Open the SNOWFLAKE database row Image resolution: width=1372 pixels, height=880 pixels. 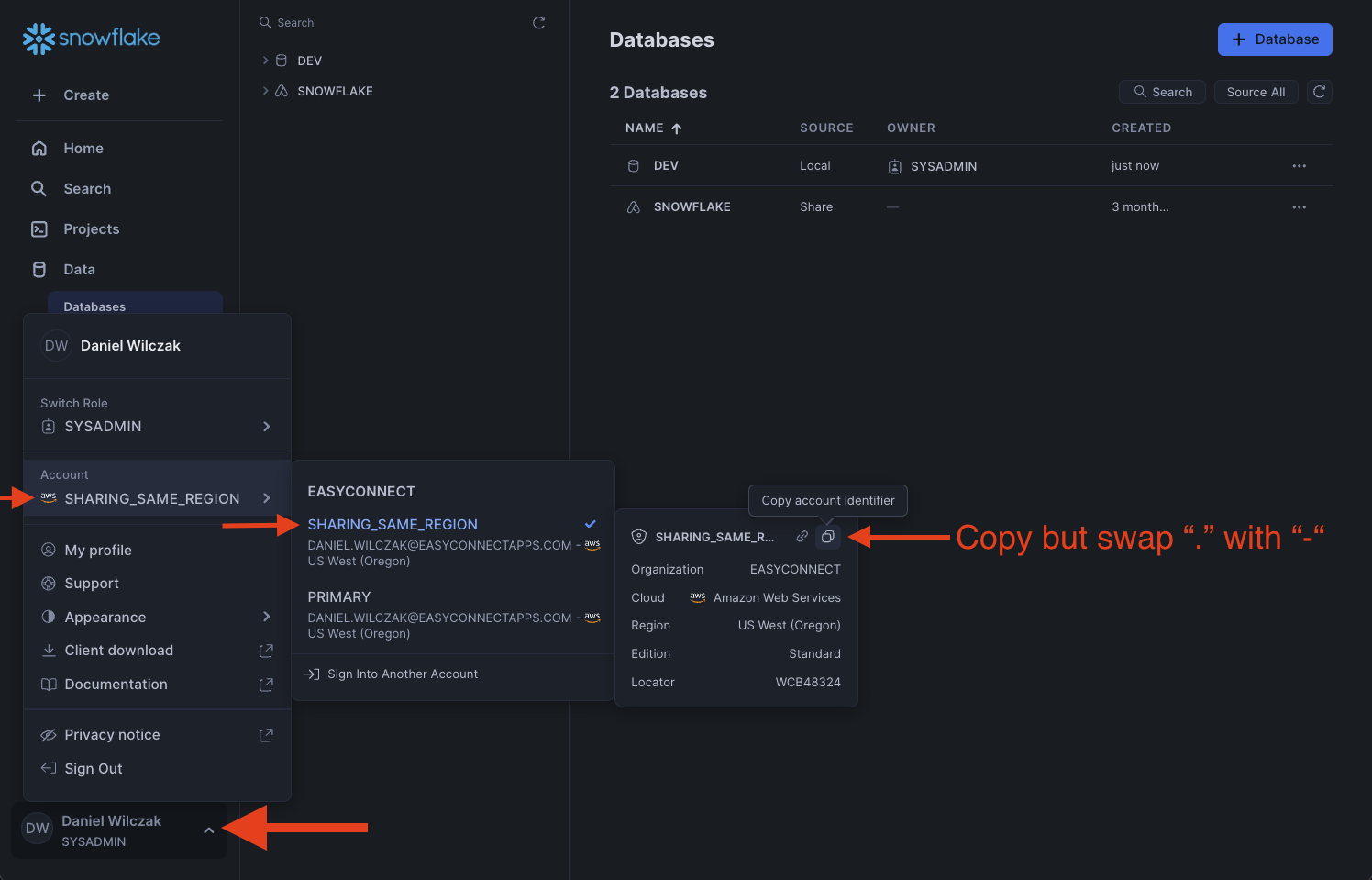[970, 207]
